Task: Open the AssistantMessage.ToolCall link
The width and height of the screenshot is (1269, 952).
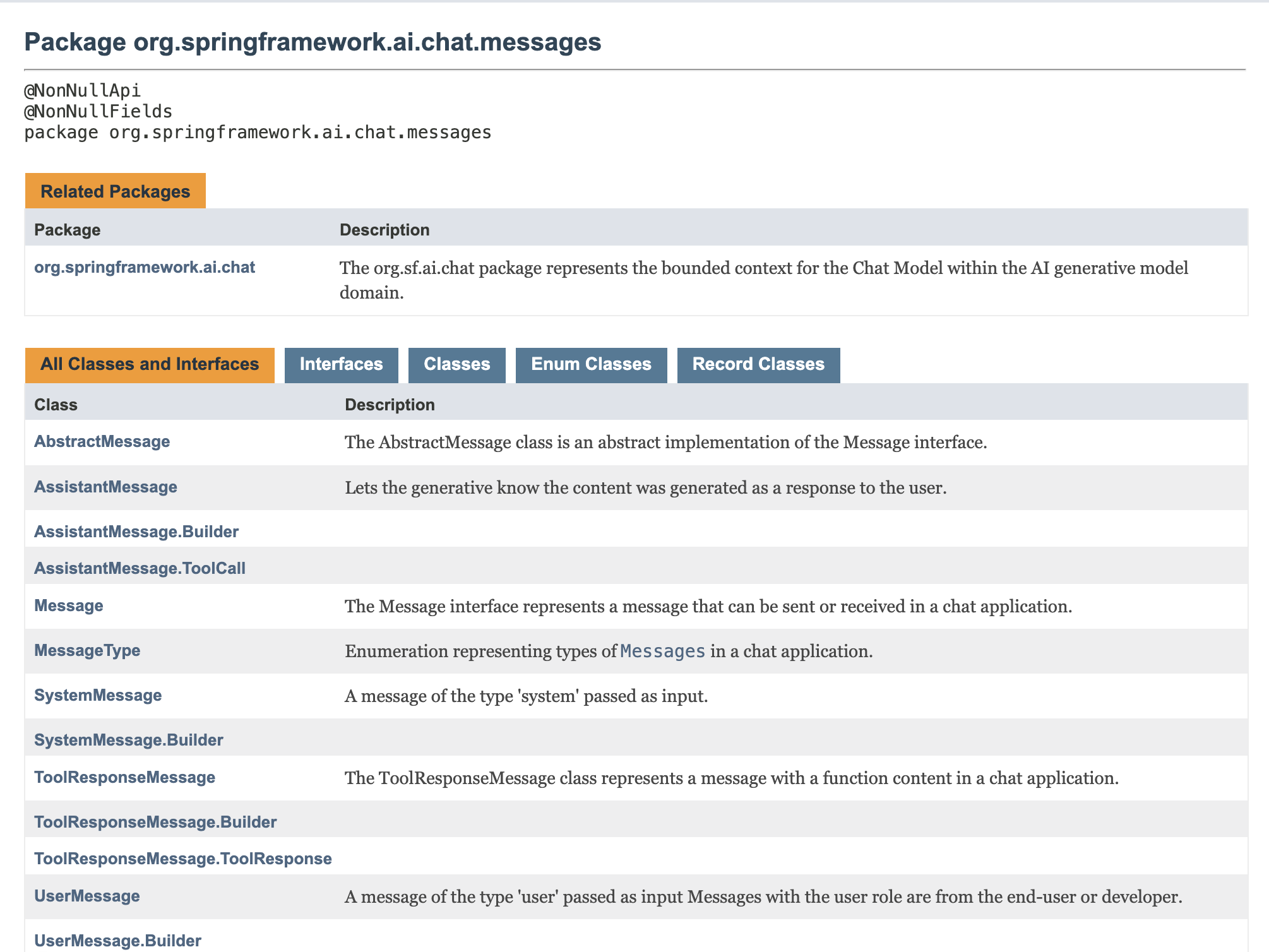Action: click(140, 568)
